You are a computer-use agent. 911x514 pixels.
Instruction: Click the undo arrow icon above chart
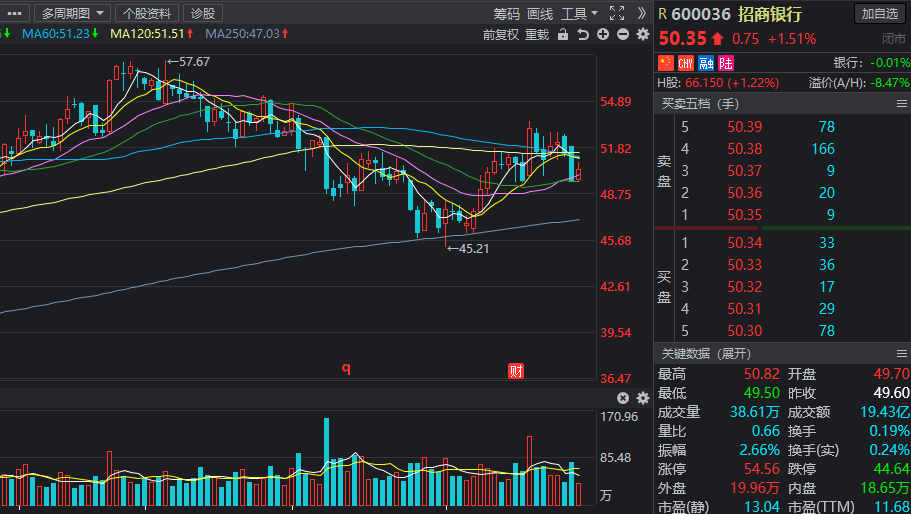coord(583,34)
